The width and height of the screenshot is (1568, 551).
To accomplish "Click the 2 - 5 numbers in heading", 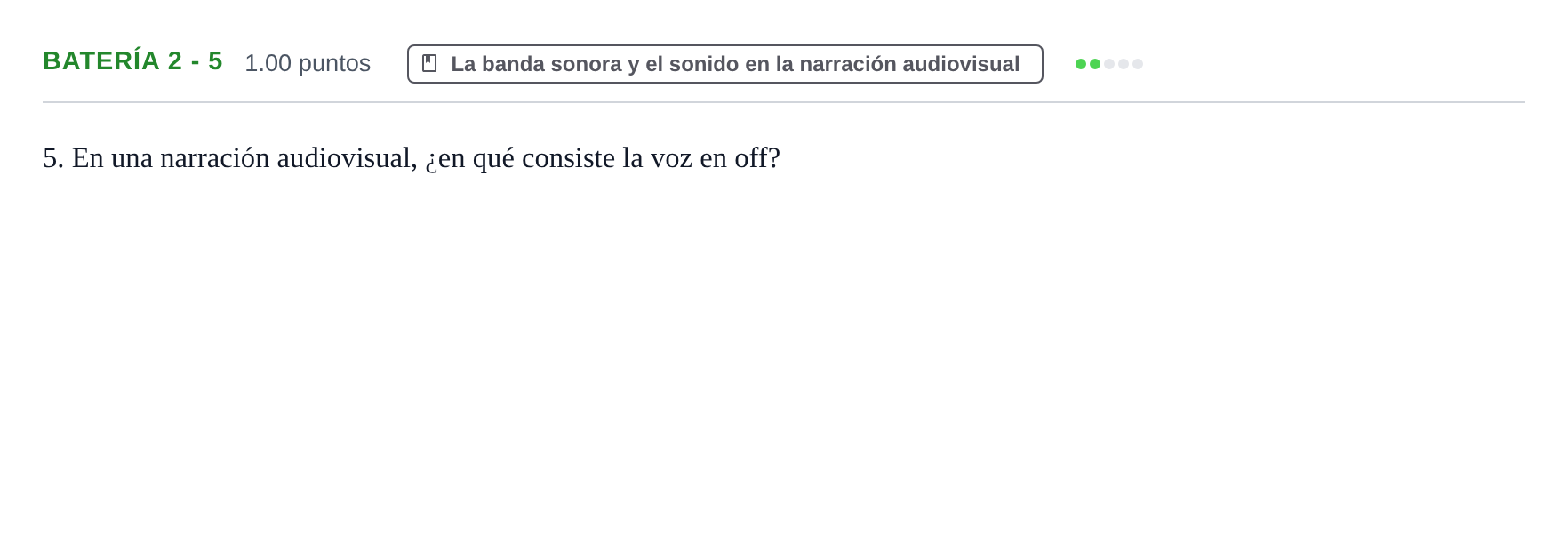I will click(x=196, y=61).
